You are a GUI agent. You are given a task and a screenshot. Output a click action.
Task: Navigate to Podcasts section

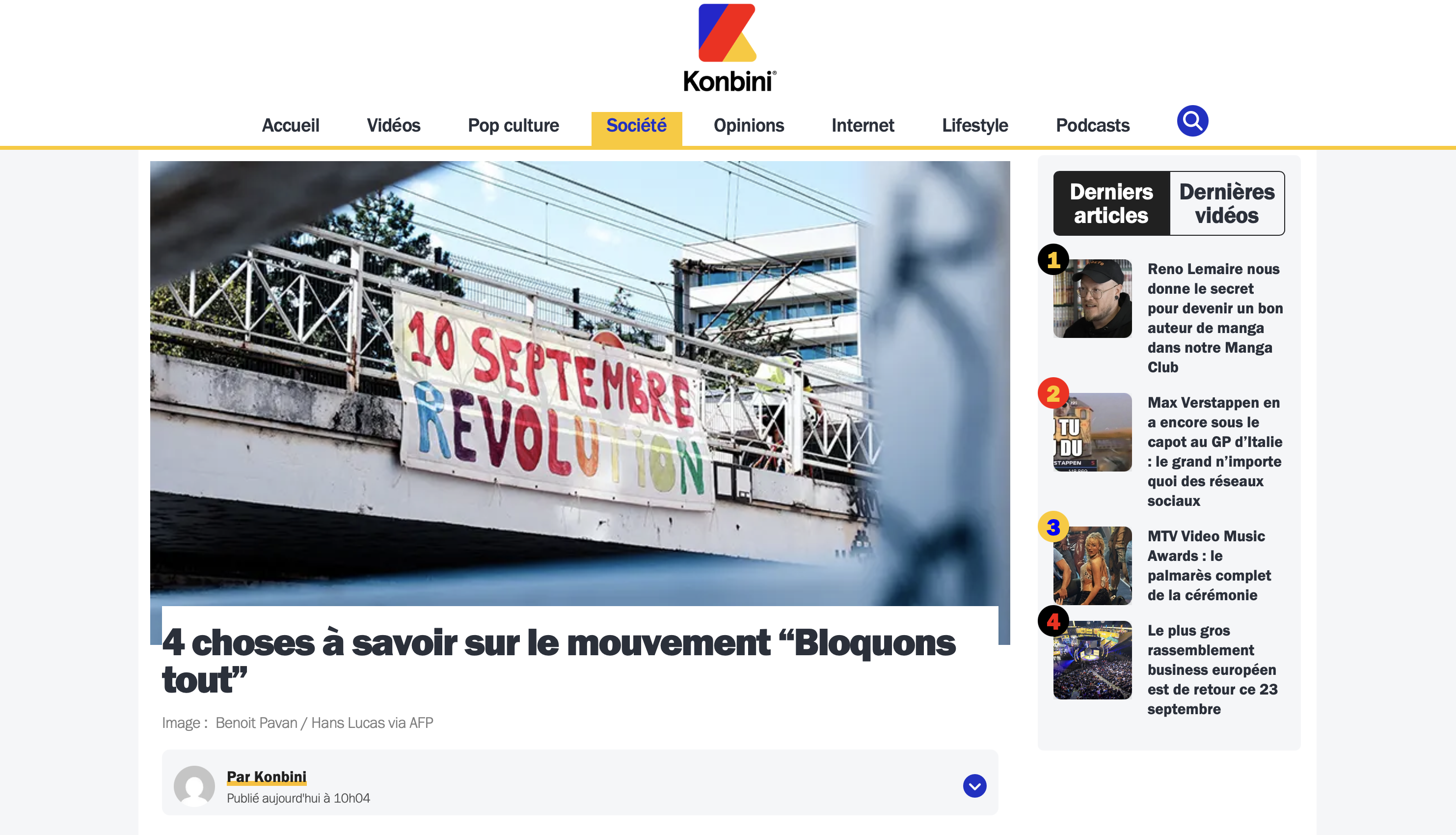(x=1093, y=125)
